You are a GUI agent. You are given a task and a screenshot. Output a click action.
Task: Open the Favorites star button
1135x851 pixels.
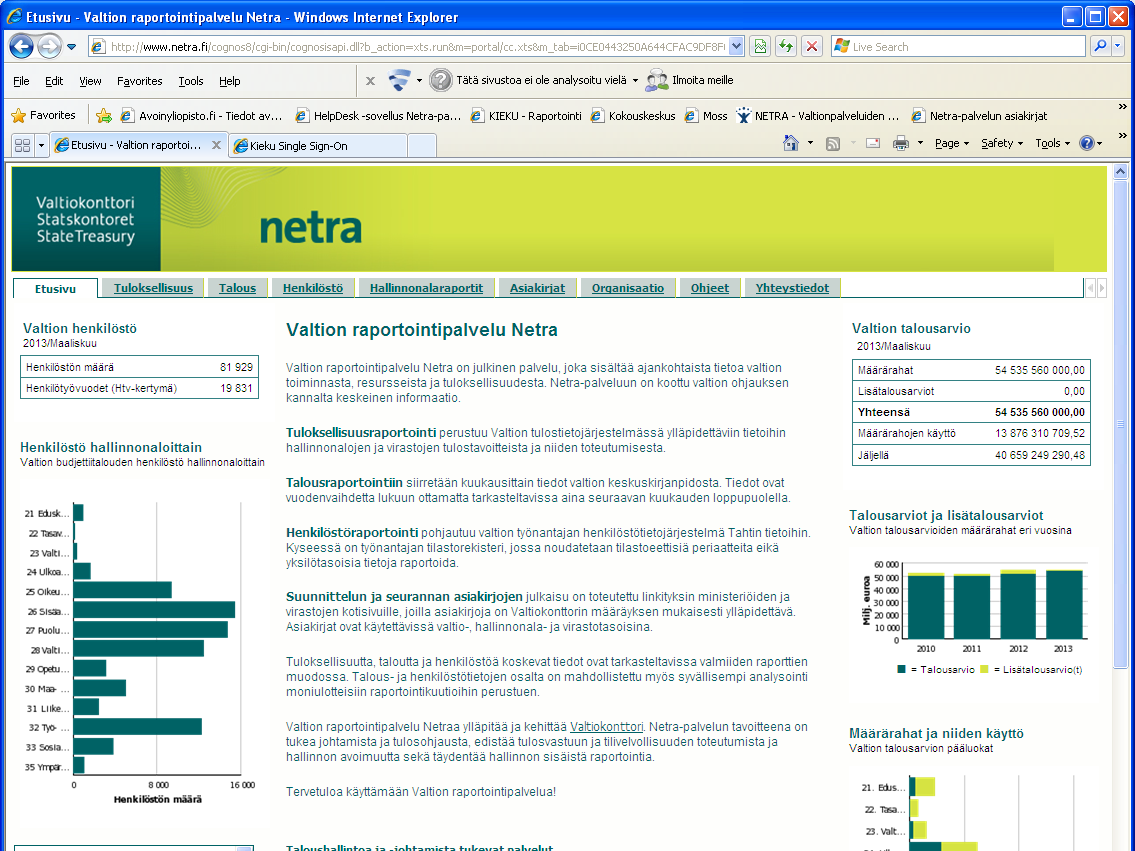[43, 115]
